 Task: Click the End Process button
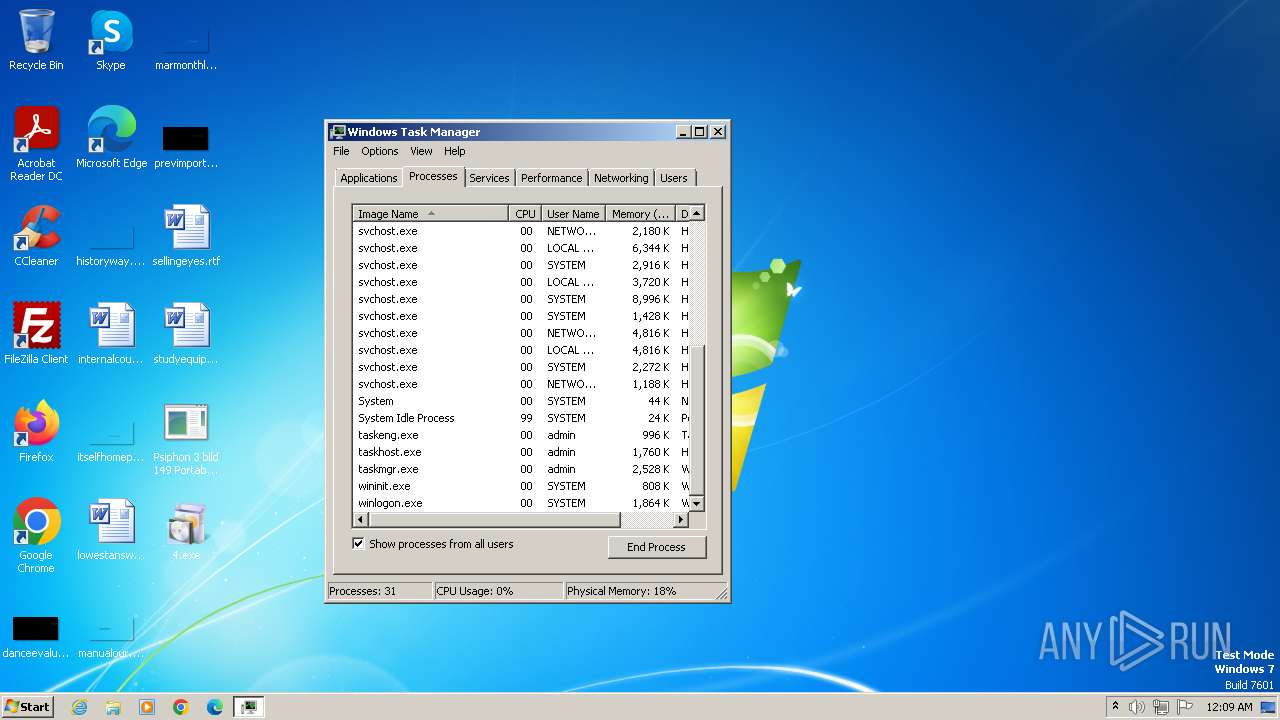656,547
